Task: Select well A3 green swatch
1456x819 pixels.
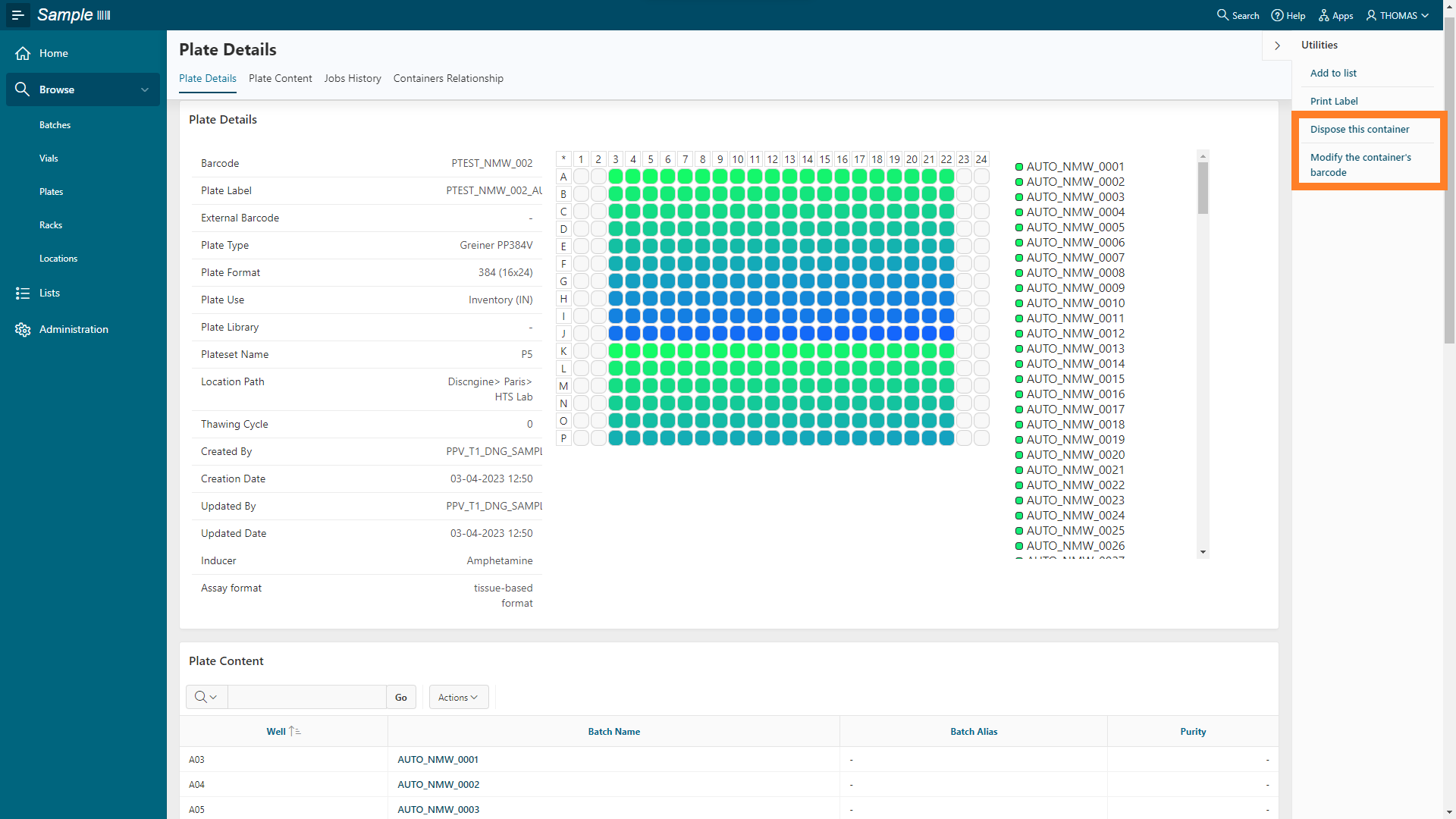Action: pyautogui.click(x=615, y=177)
